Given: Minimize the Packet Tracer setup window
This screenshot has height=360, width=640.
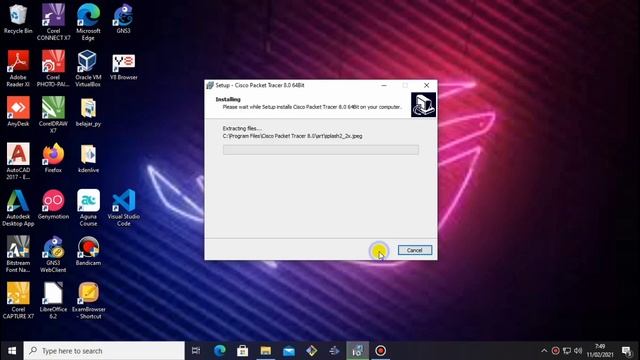Looking at the screenshot, I should point(384,85).
